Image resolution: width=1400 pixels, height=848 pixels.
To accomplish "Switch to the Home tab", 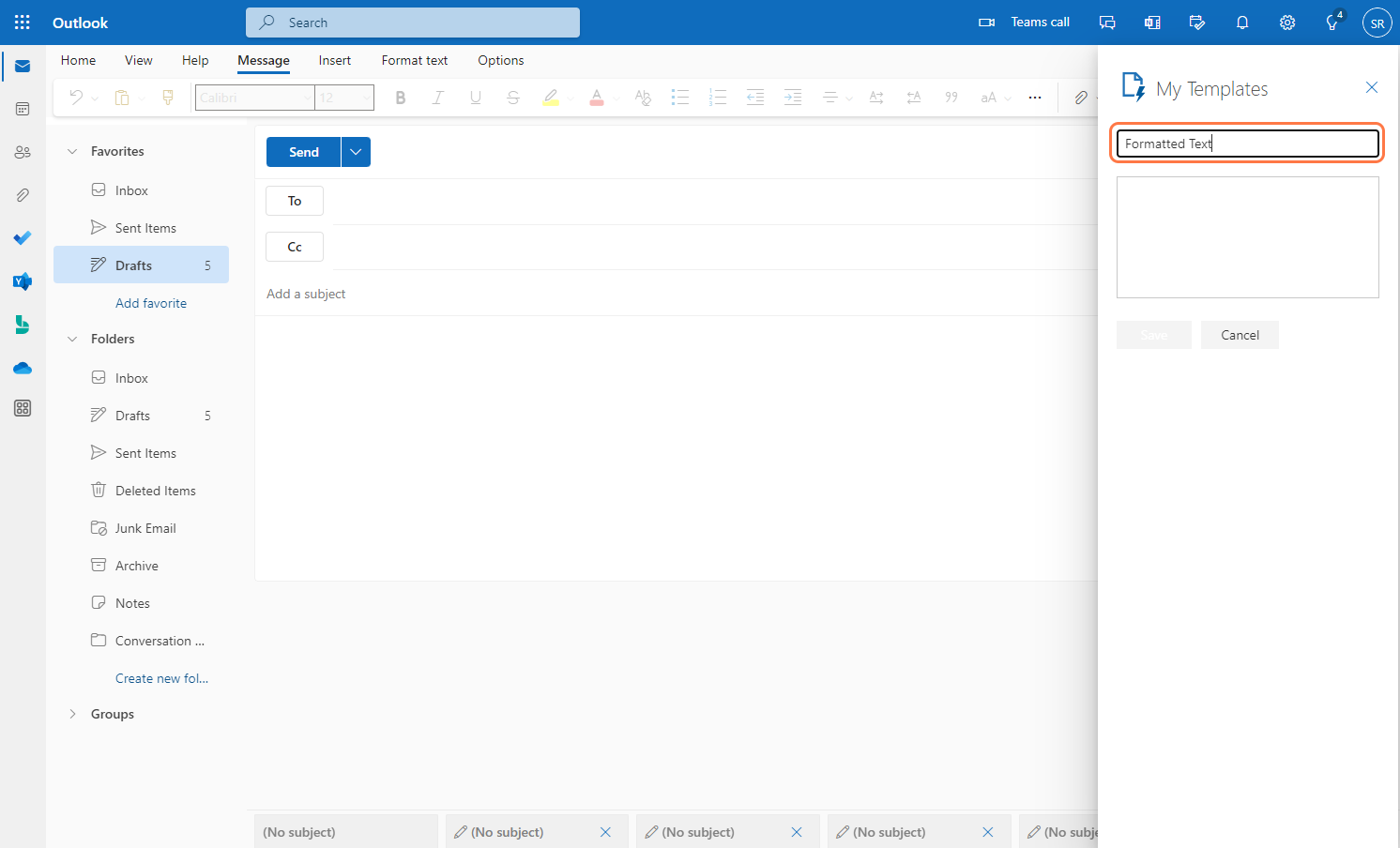I will click(x=78, y=60).
